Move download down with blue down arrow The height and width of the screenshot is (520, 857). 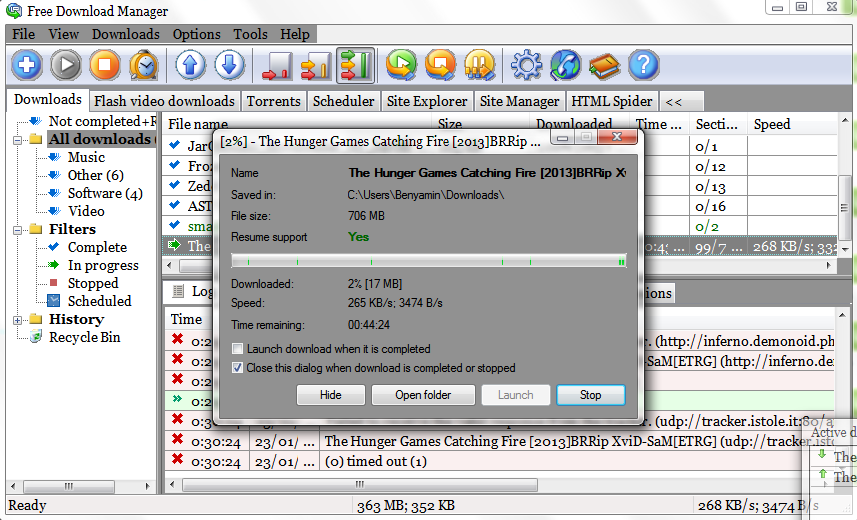point(230,65)
